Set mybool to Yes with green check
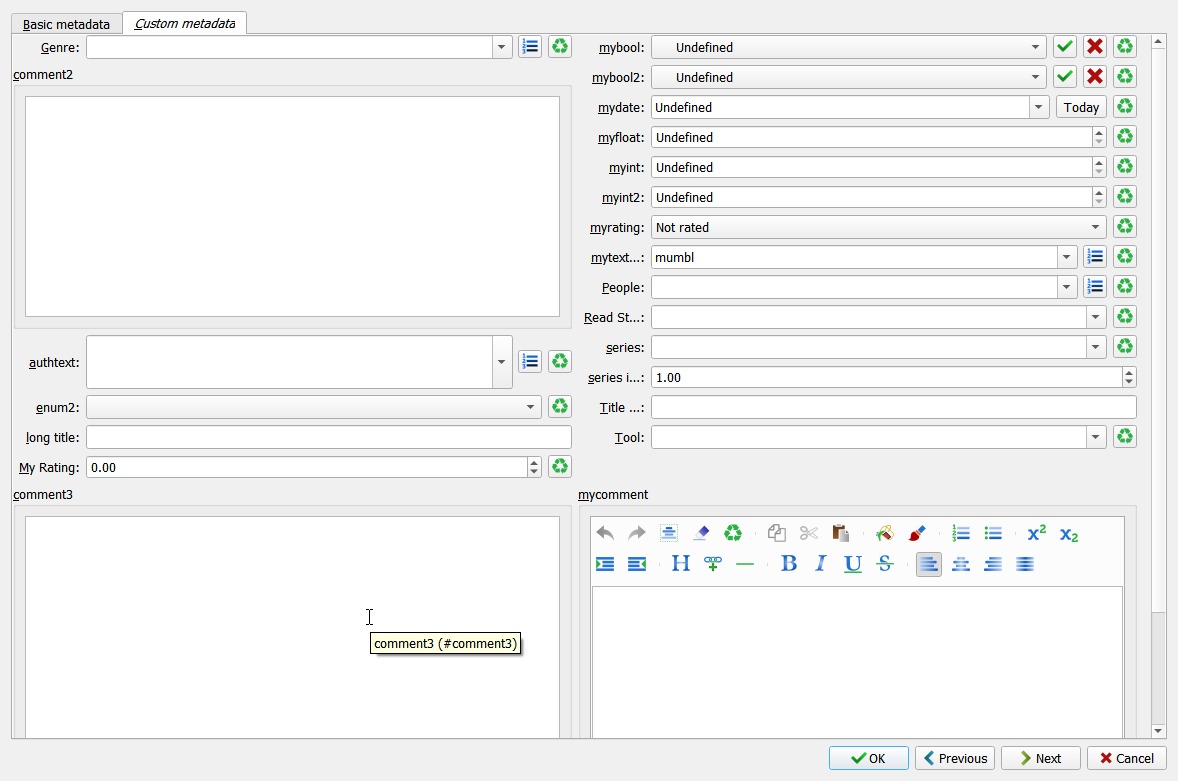 coord(1065,47)
